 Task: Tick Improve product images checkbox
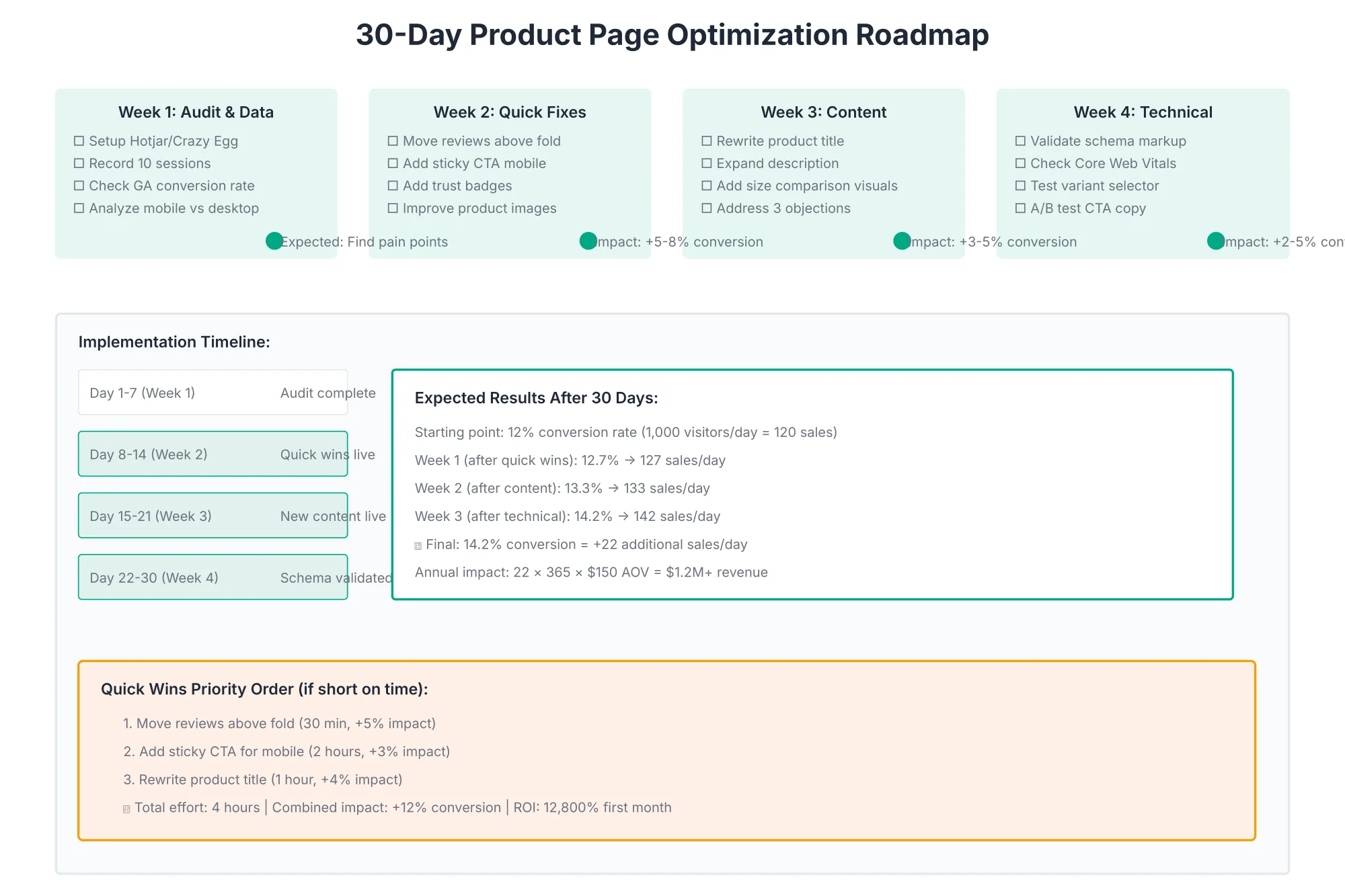(393, 208)
